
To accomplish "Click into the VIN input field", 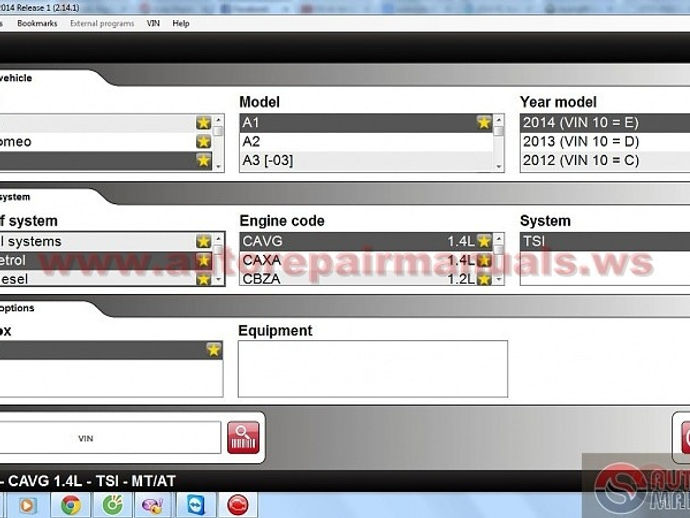I will point(109,438).
